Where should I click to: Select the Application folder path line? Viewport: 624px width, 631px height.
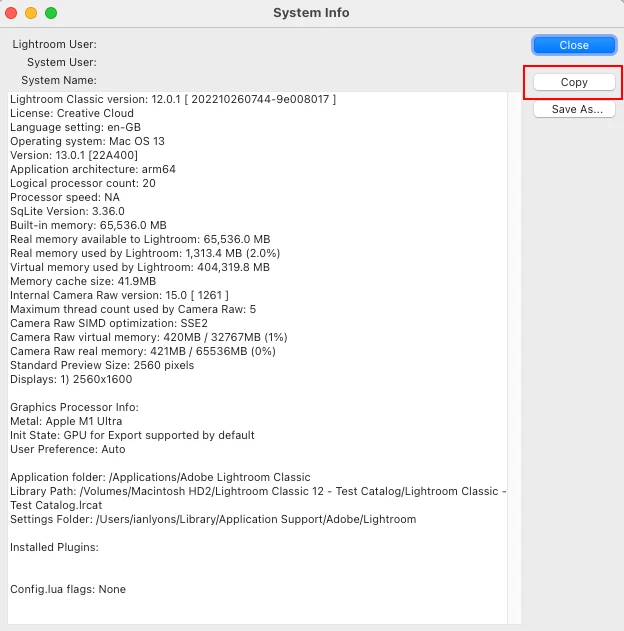click(160, 477)
